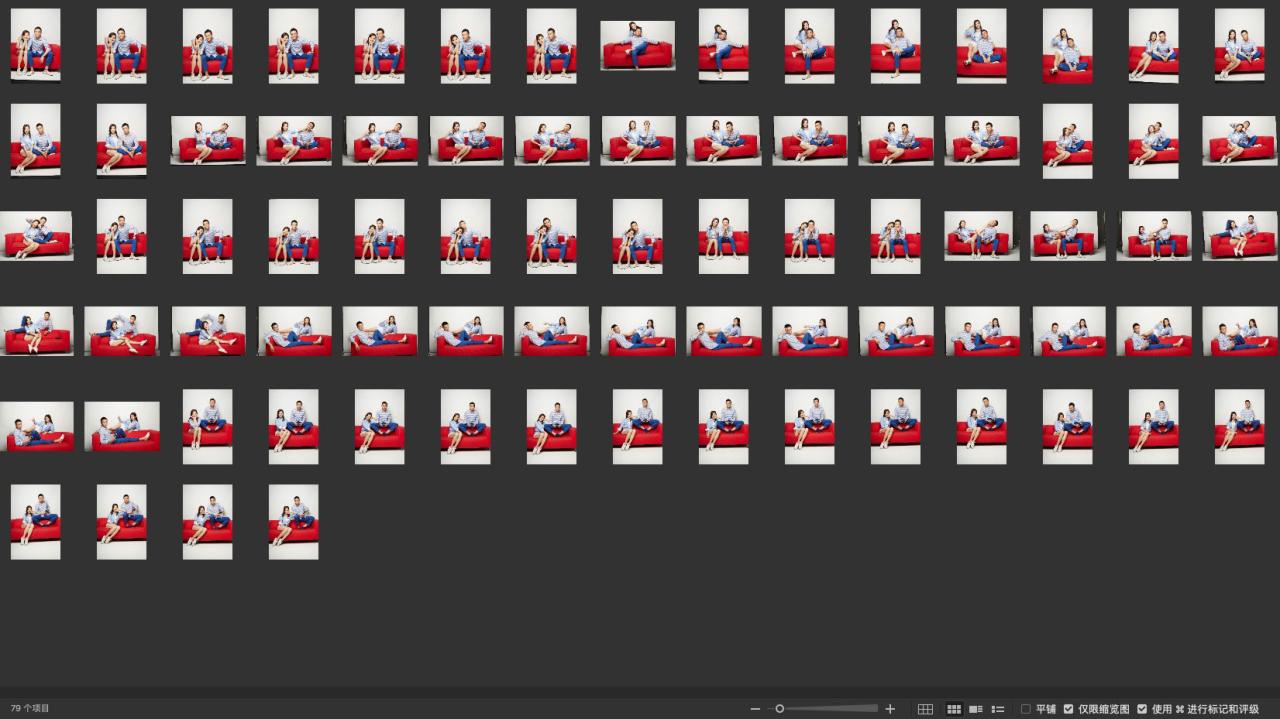Select the last thumbnail in the top row
Viewport: 1280px width, 719px height.
[1240, 45]
